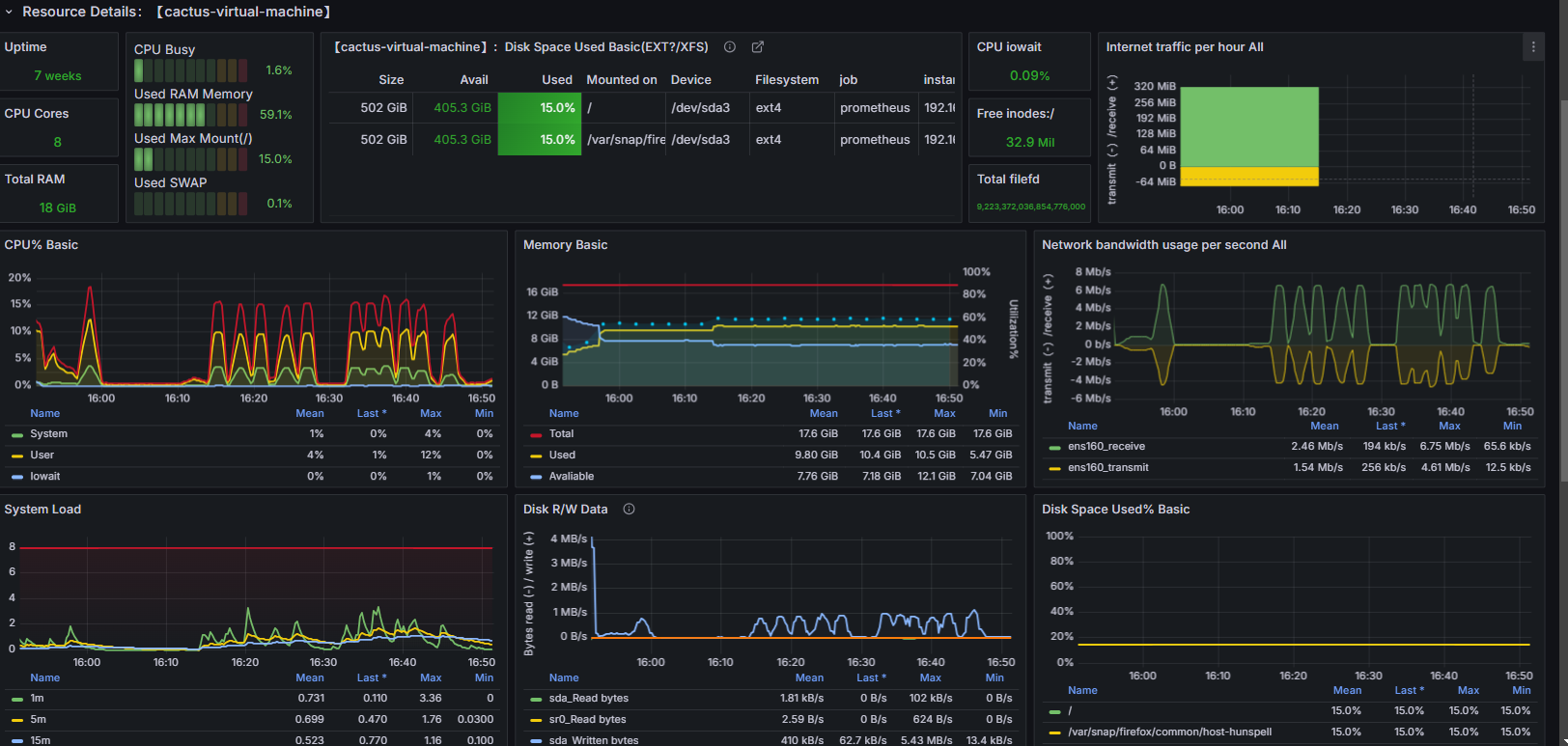Open the Disk Space Used Basic info icon
This screenshot has width=1568, height=746.
730,47
